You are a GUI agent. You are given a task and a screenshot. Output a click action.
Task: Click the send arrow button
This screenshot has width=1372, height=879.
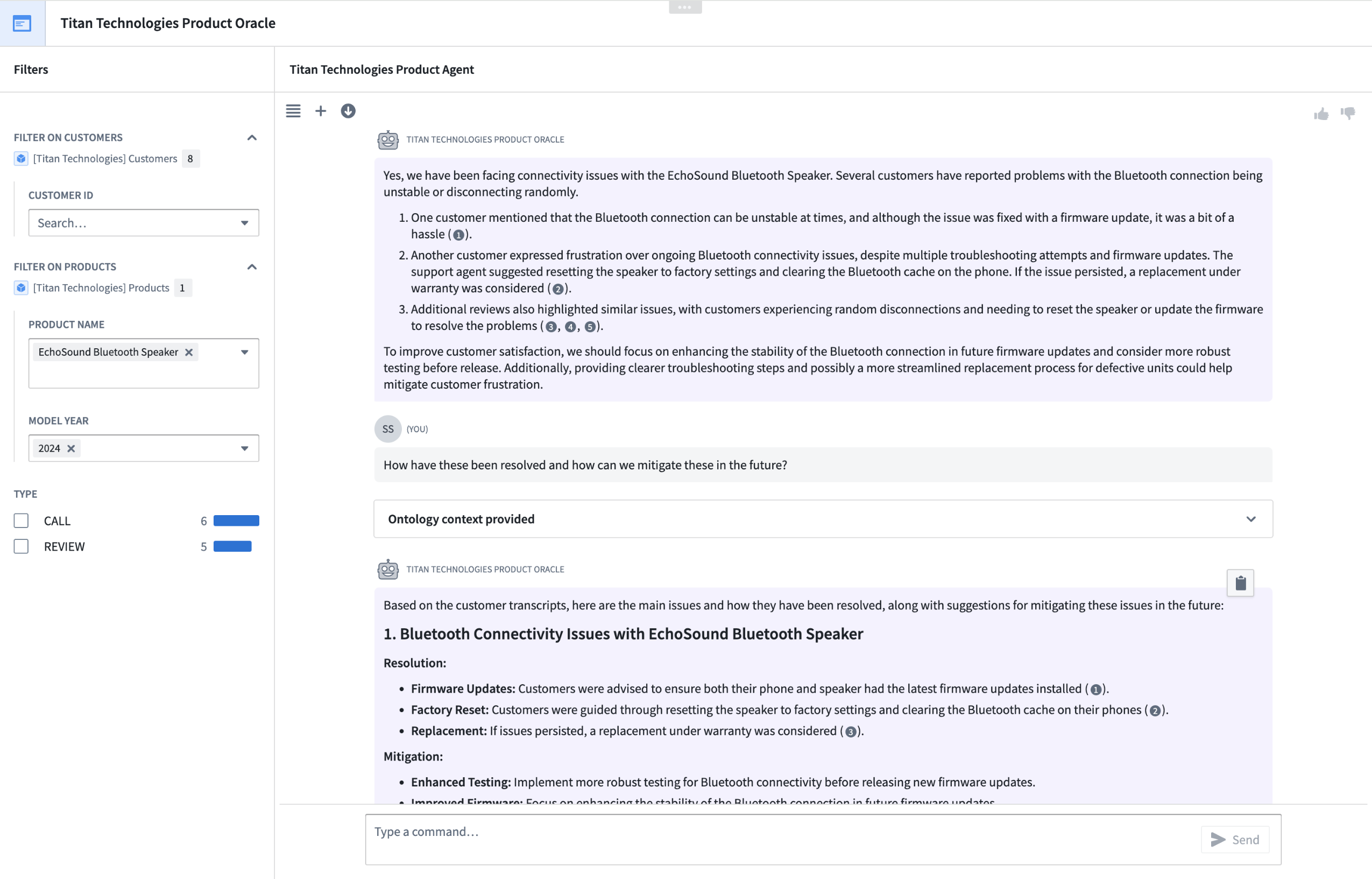pyautogui.click(x=1235, y=840)
